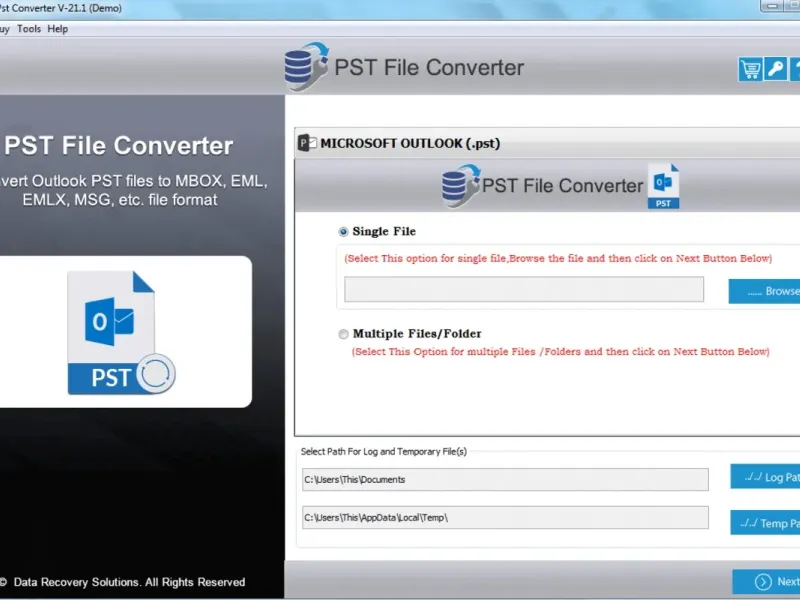The image size is (800, 600).
Task: Click the small PST file icon in banner
Action: [663, 186]
